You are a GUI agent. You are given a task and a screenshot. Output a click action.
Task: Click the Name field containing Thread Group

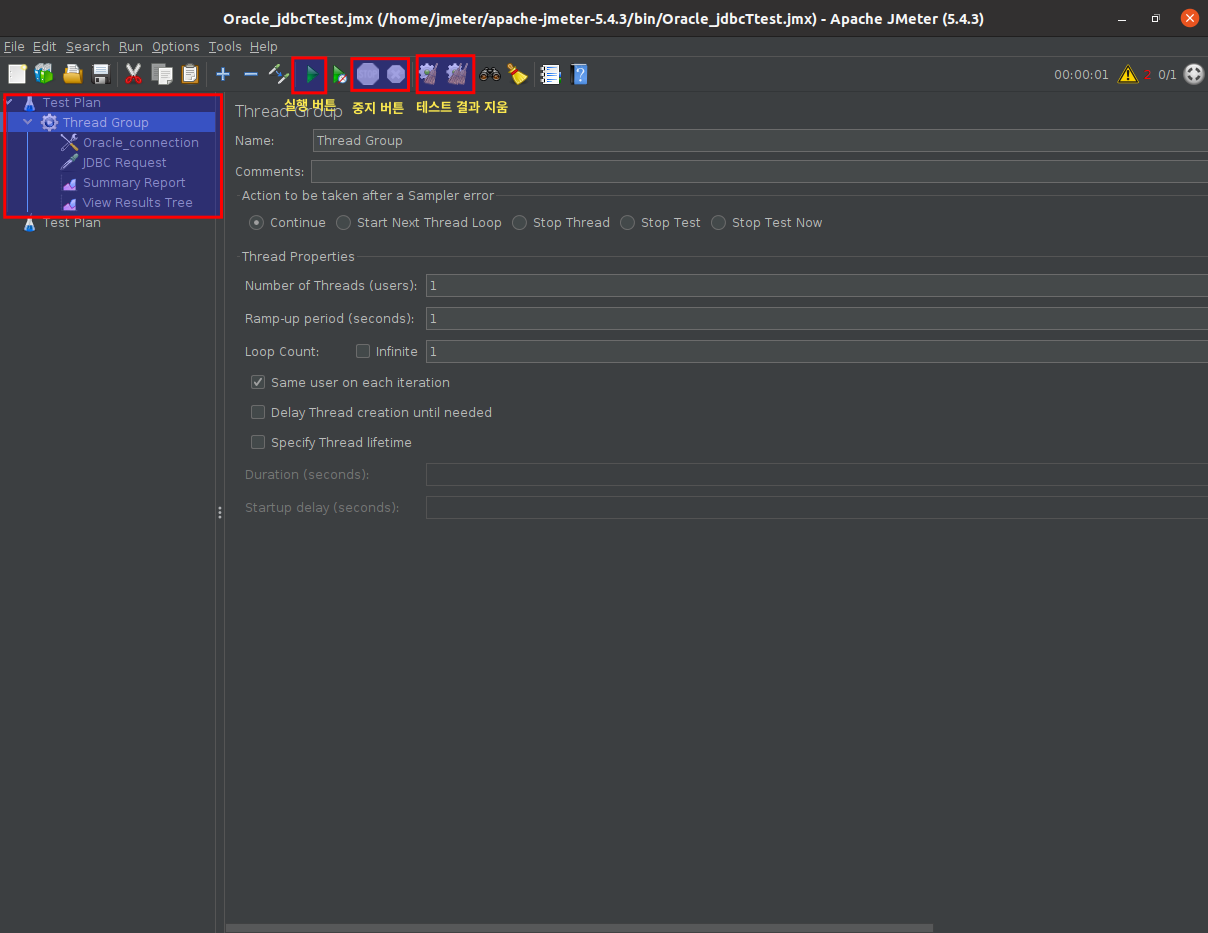pyautogui.click(x=760, y=140)
